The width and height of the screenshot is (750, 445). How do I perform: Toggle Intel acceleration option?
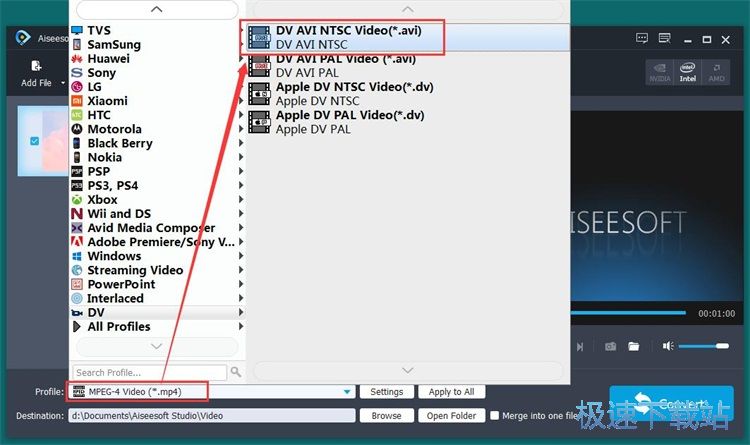pos(687,73)
